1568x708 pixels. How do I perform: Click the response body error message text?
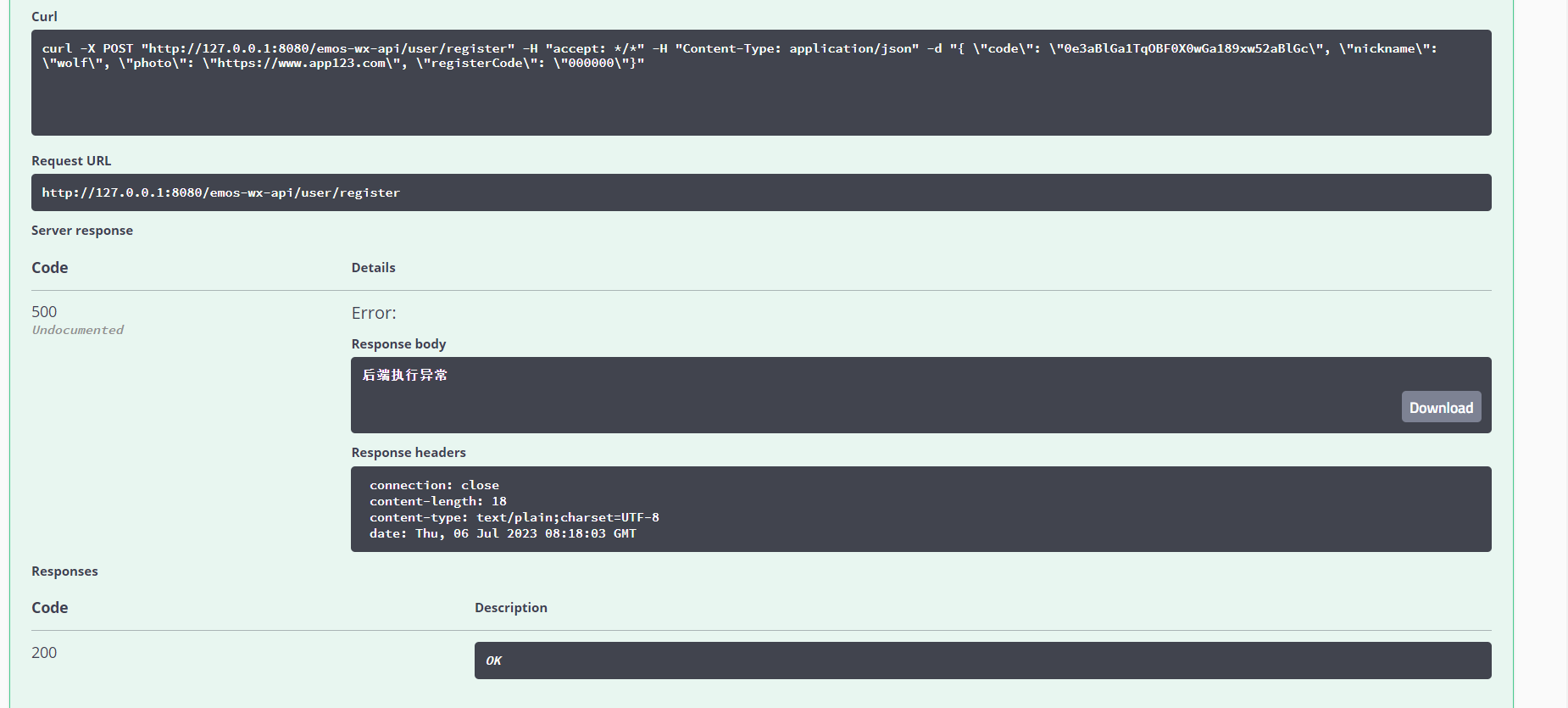(405, 375)
